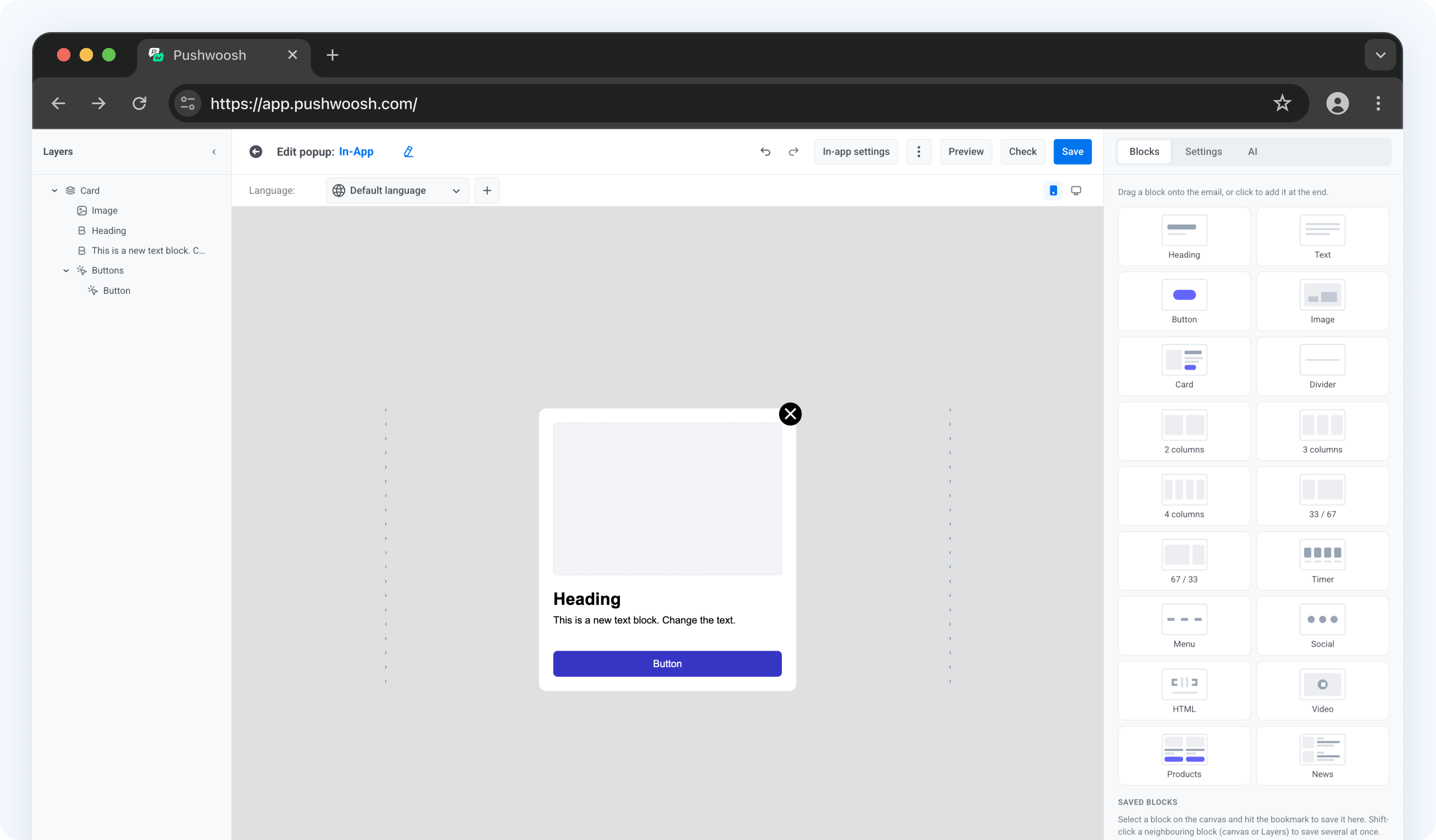This screenshot has width=1436, height=840.
Task: Switch to the AI tab
Action: point(1252,152)
